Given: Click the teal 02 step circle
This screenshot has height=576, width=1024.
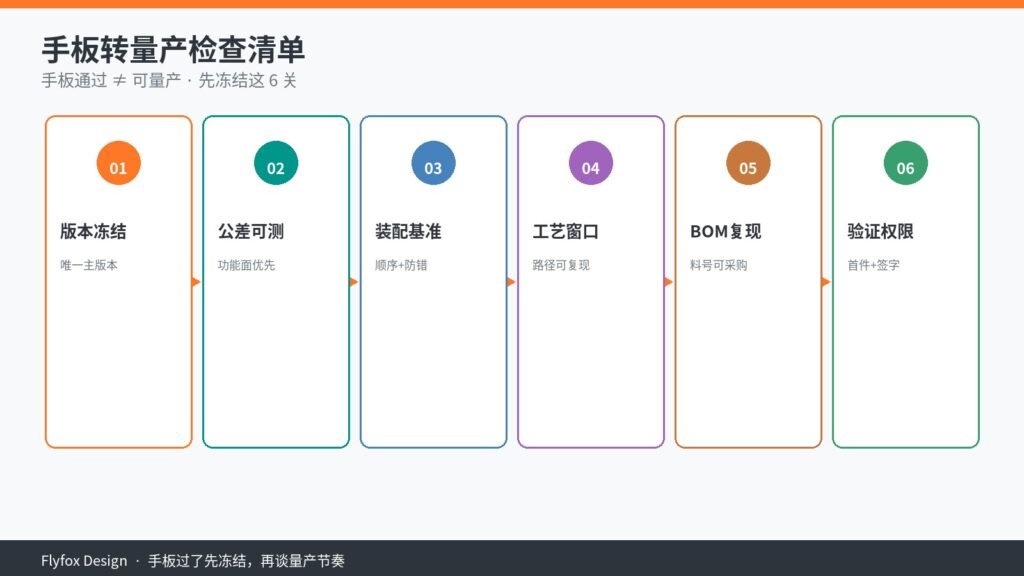Looking at the screenshot, I should 276,163.
